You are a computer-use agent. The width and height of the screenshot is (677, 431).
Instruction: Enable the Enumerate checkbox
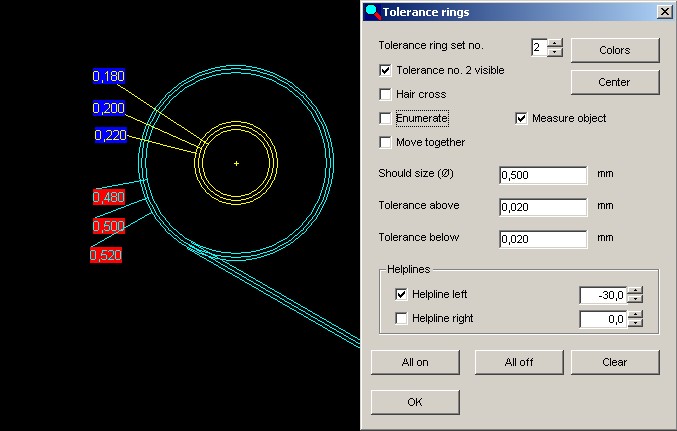click(x=385, y=119)
